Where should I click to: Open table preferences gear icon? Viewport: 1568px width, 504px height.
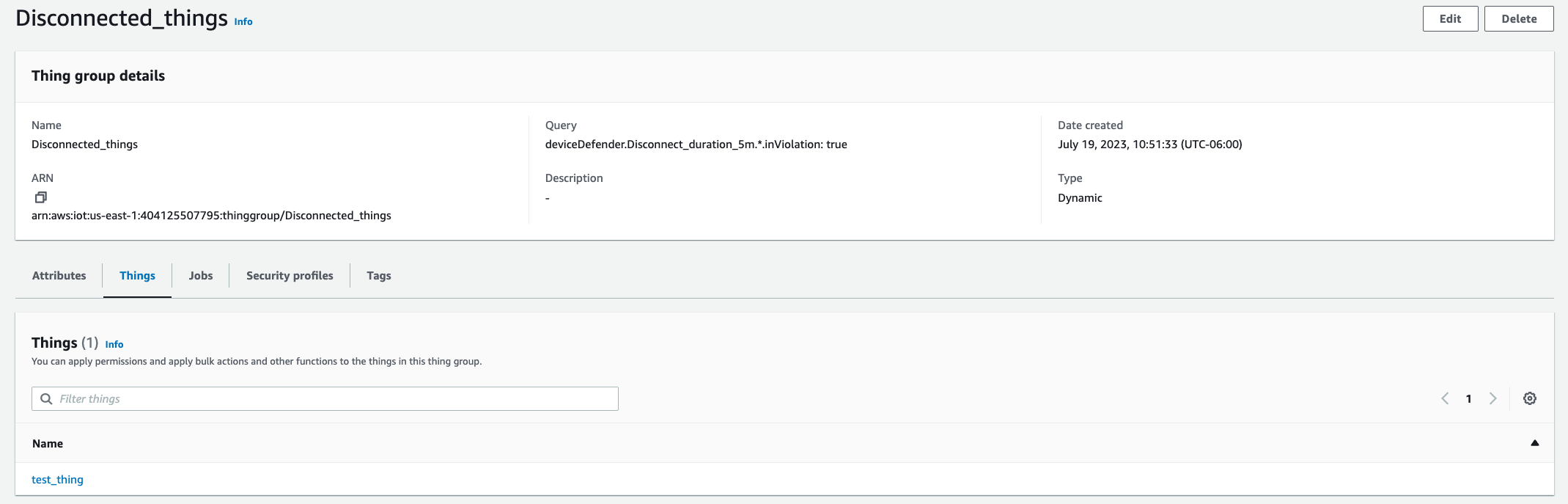pos(1529,398)
